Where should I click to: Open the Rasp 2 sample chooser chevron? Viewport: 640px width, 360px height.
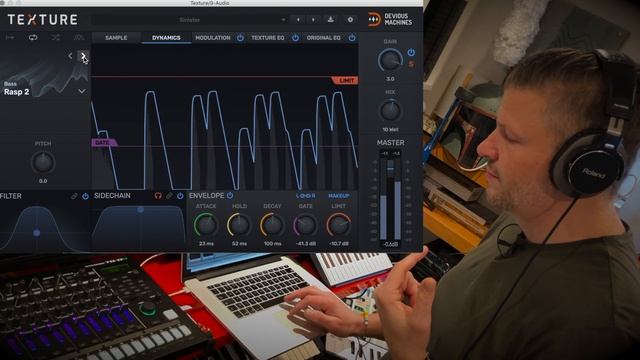coord(82,91)
